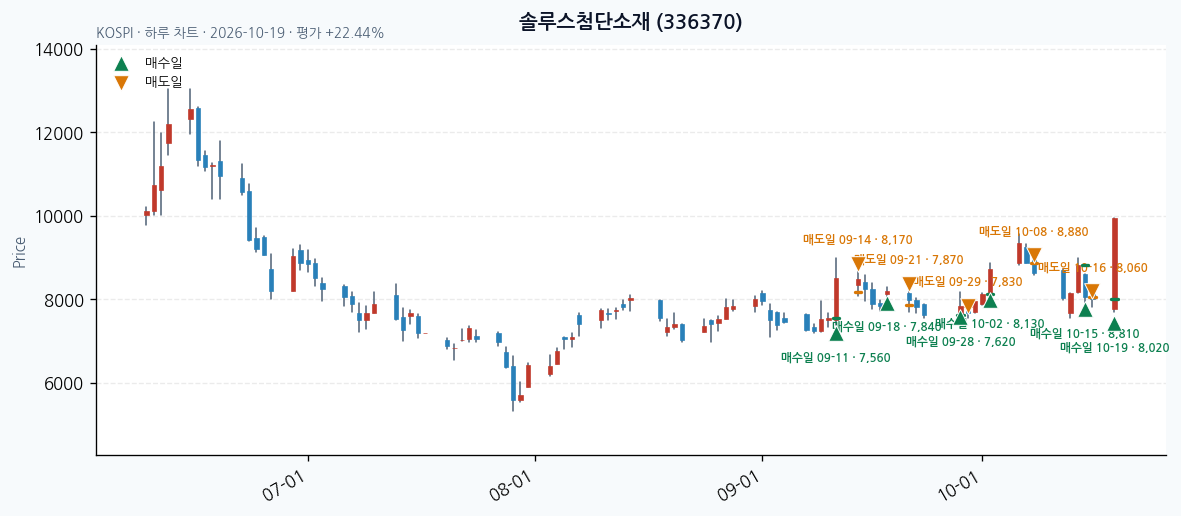Click the annotation 매수일 10-02 · 8,130
Image resolution: width=1181 pixels, height=516 pixels.
pyautogui.click(x=990, y=324)
